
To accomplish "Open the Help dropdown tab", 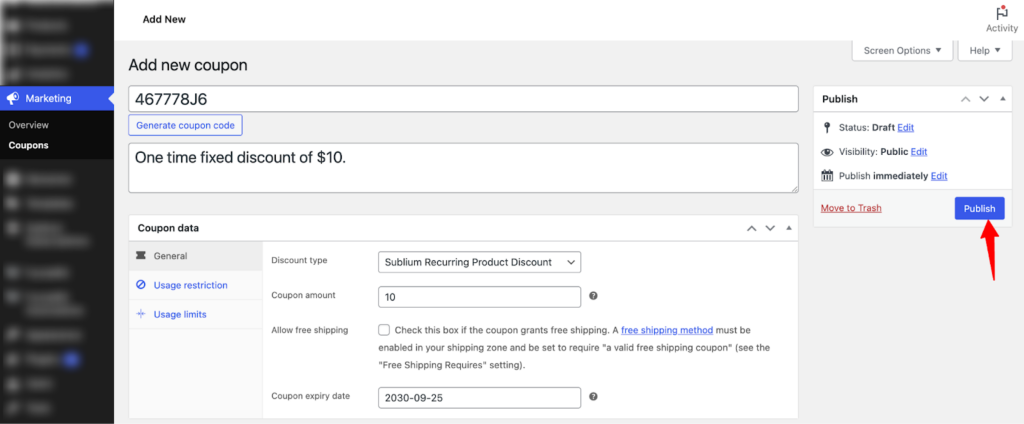I will coord(984,51).
